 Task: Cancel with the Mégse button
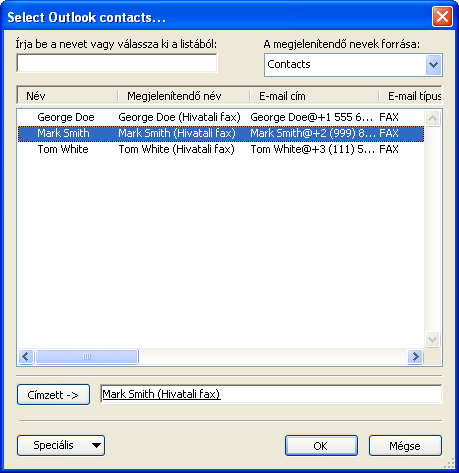405,445
